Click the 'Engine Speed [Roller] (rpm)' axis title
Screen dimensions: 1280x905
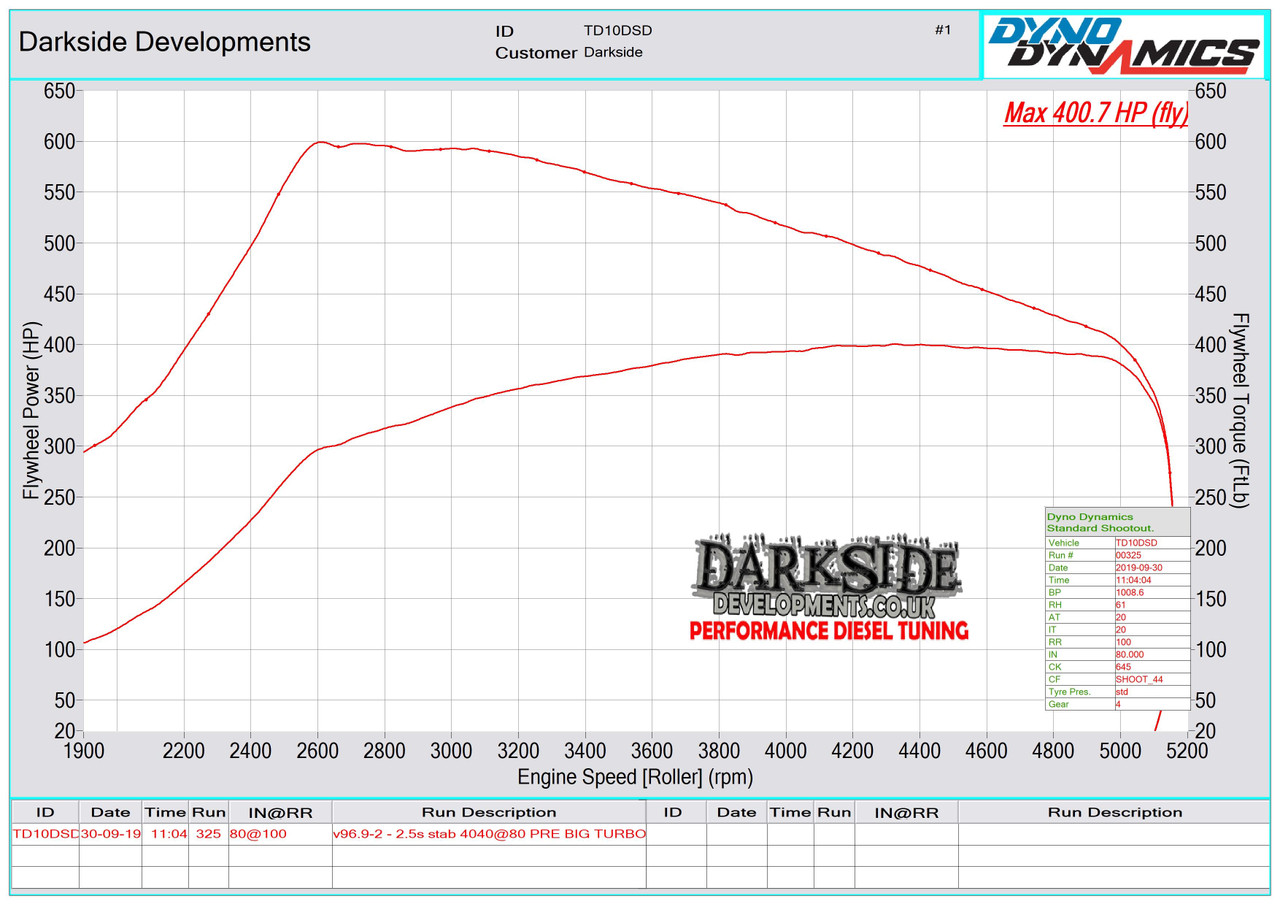click(635, 776)
